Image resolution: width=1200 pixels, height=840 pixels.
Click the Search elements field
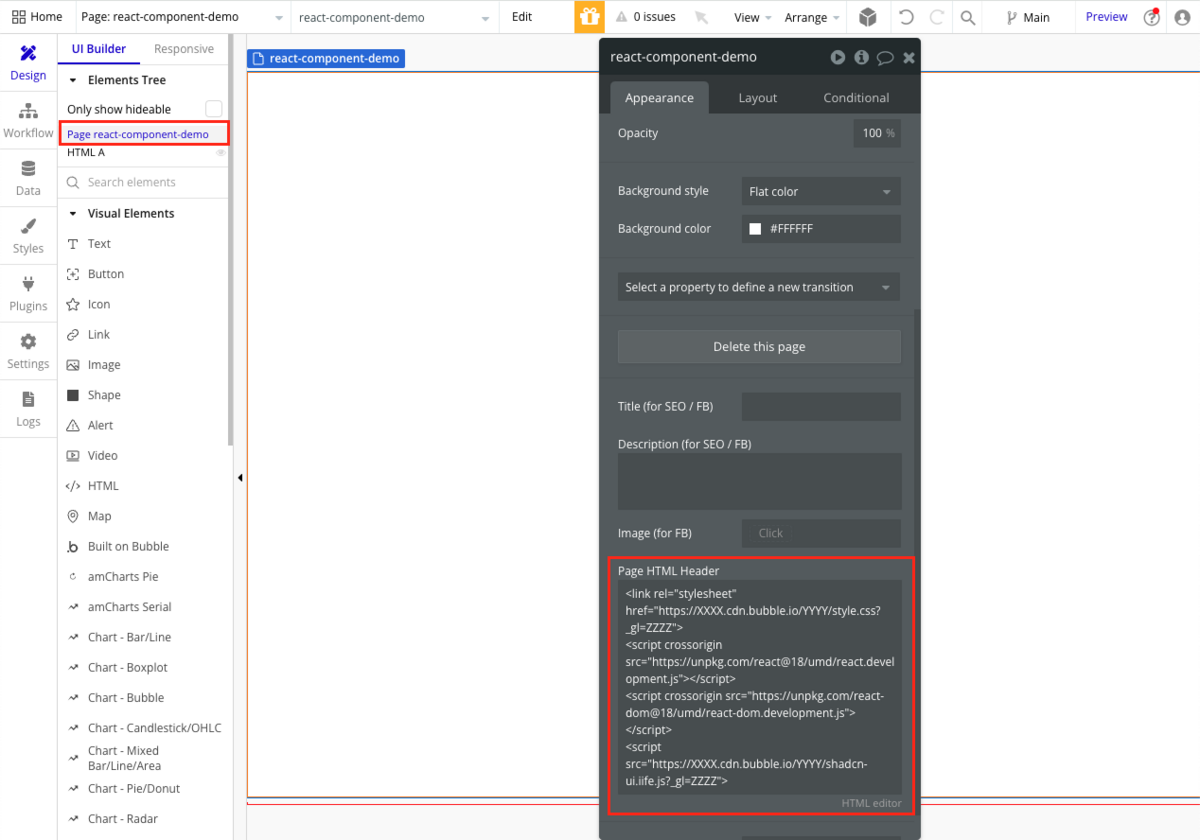(x=145, y=182)
